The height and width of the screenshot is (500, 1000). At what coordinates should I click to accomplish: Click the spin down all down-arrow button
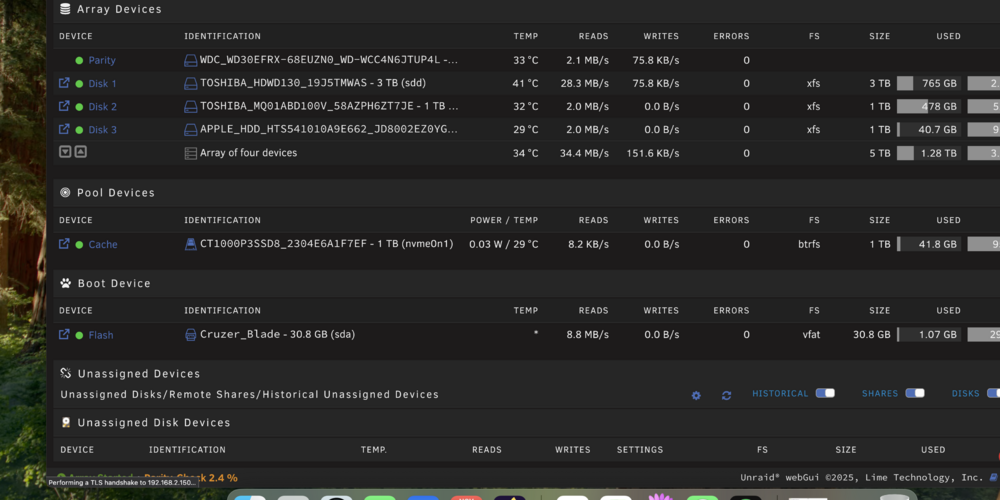(65, 152)
